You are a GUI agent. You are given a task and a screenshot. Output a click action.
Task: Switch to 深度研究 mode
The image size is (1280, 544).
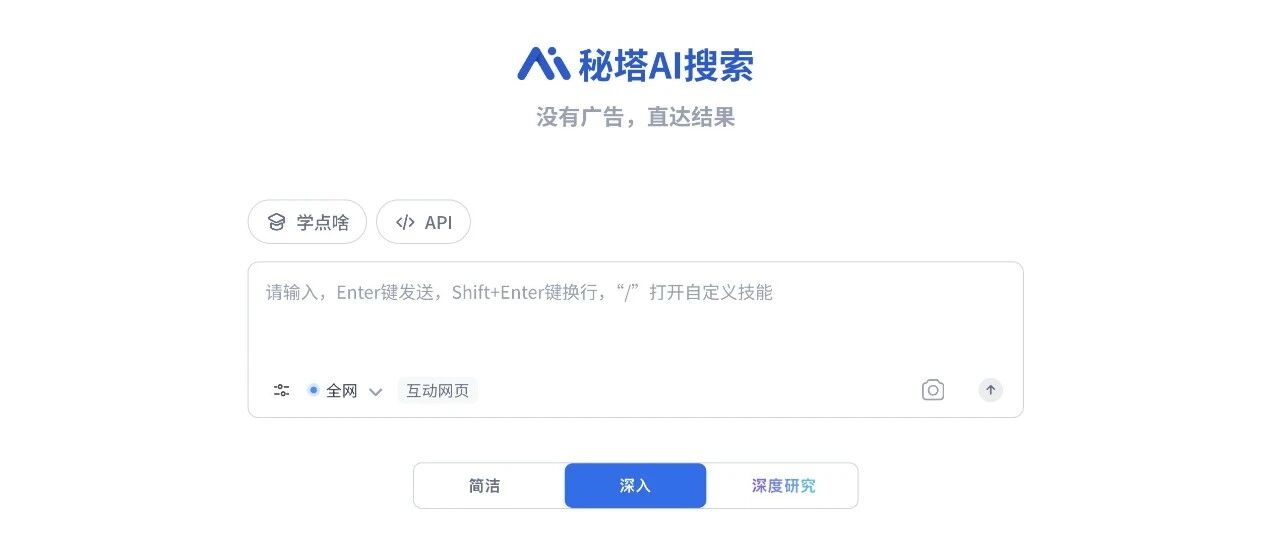pyautogui.click(x=783, y=486)
